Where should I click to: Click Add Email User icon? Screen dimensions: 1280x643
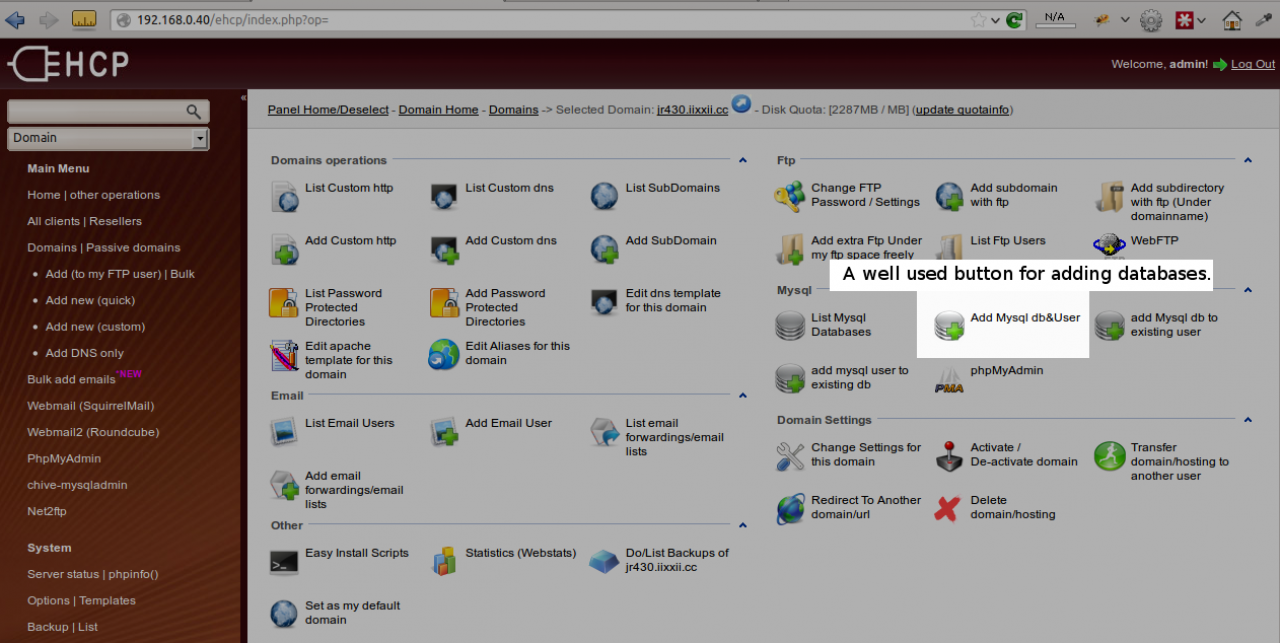coord(445,432)
